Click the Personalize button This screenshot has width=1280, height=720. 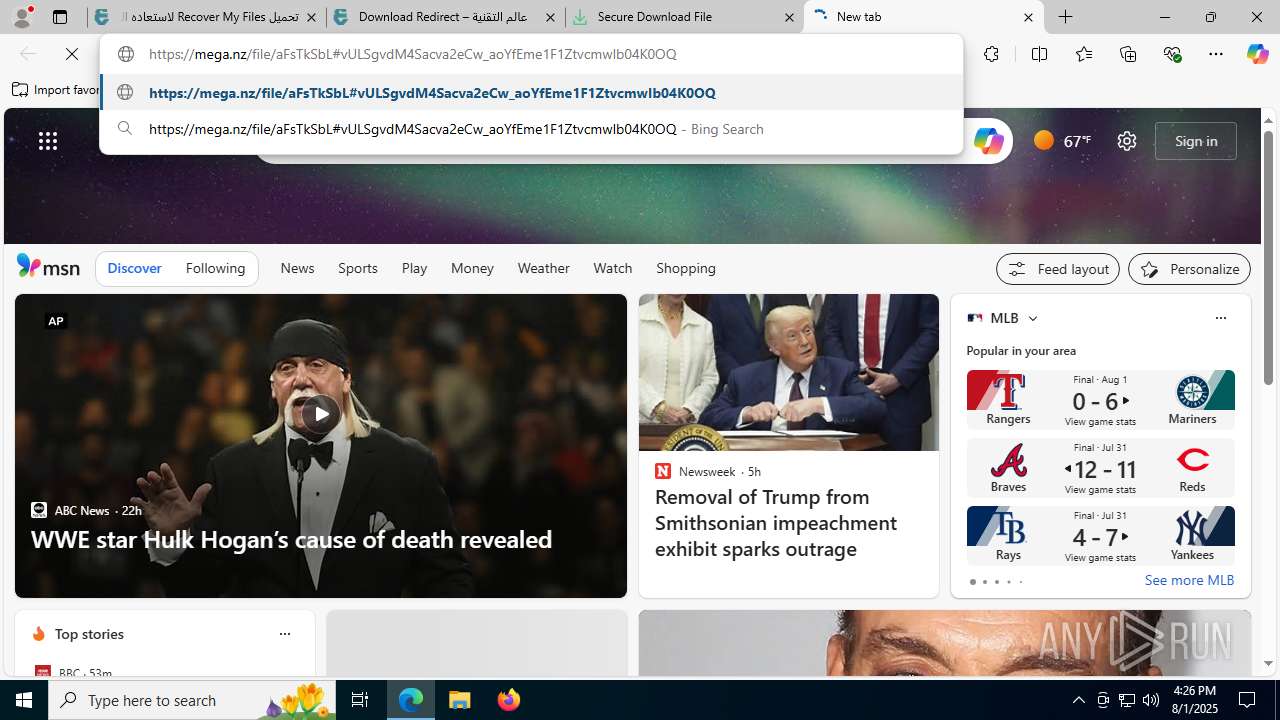tap(1189, 269)
